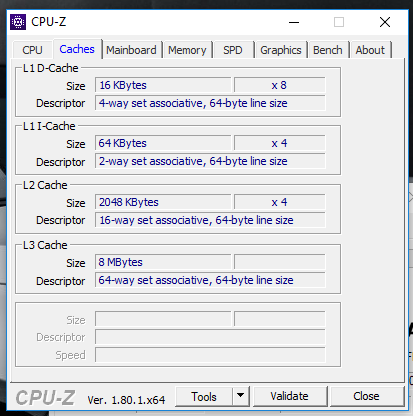The image size is (413, 416).
Task: Click the empty L3 Cache multiplier field
Action: click(279, 262)
